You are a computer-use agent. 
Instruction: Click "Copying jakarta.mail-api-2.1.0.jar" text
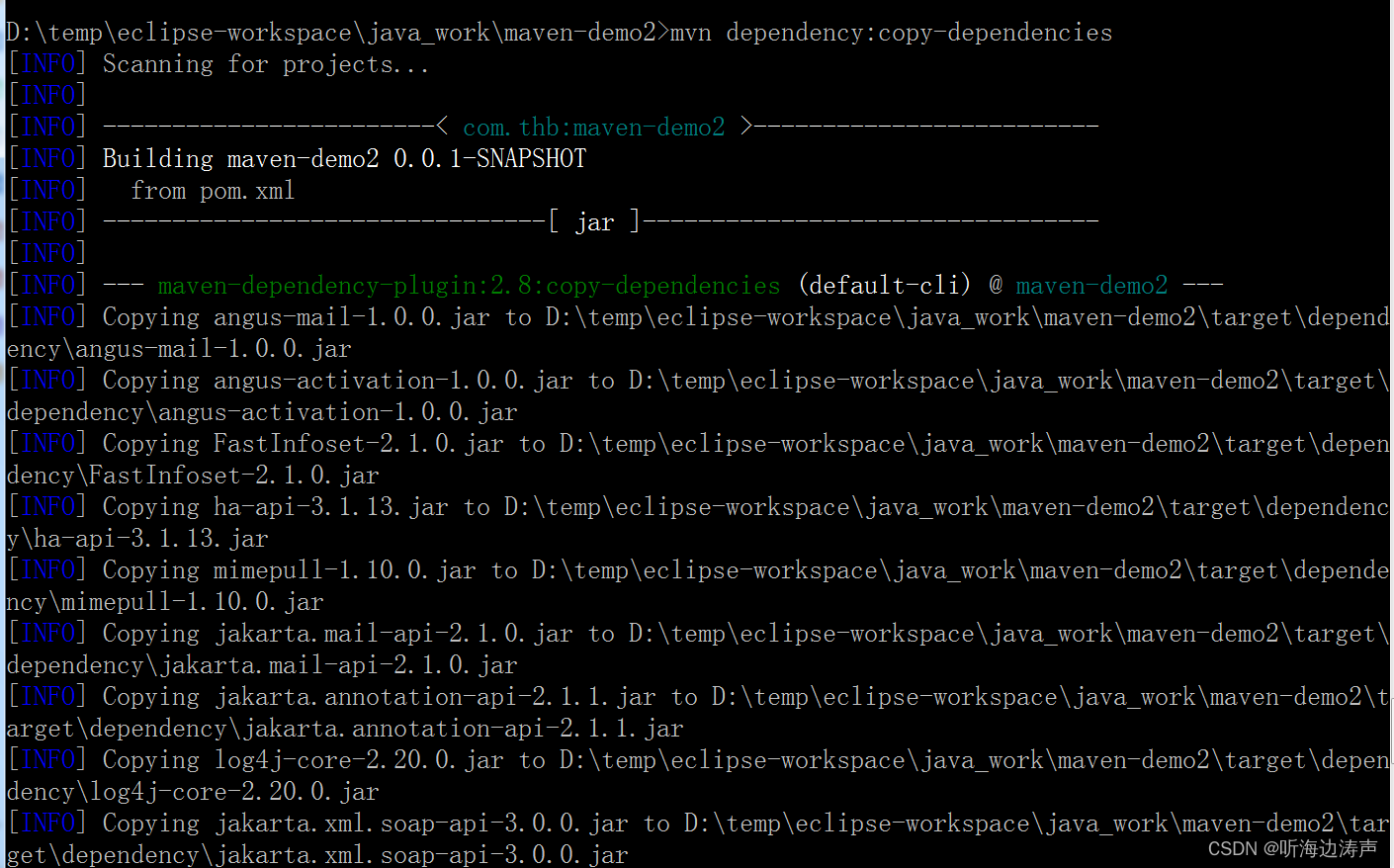point(337,634)
